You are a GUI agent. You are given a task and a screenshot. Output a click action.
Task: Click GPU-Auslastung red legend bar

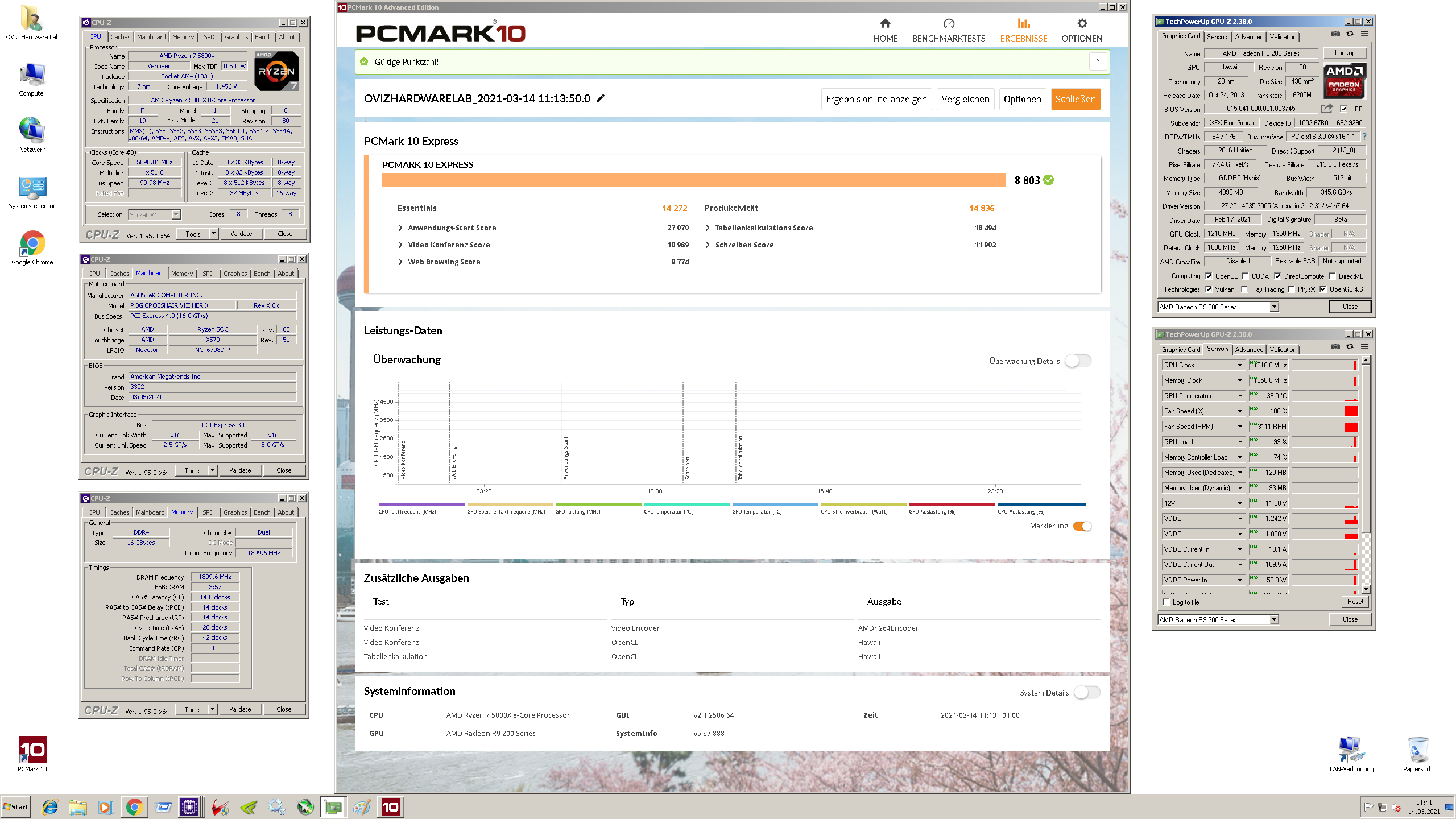pyautogui.click(x=952, y=504)
